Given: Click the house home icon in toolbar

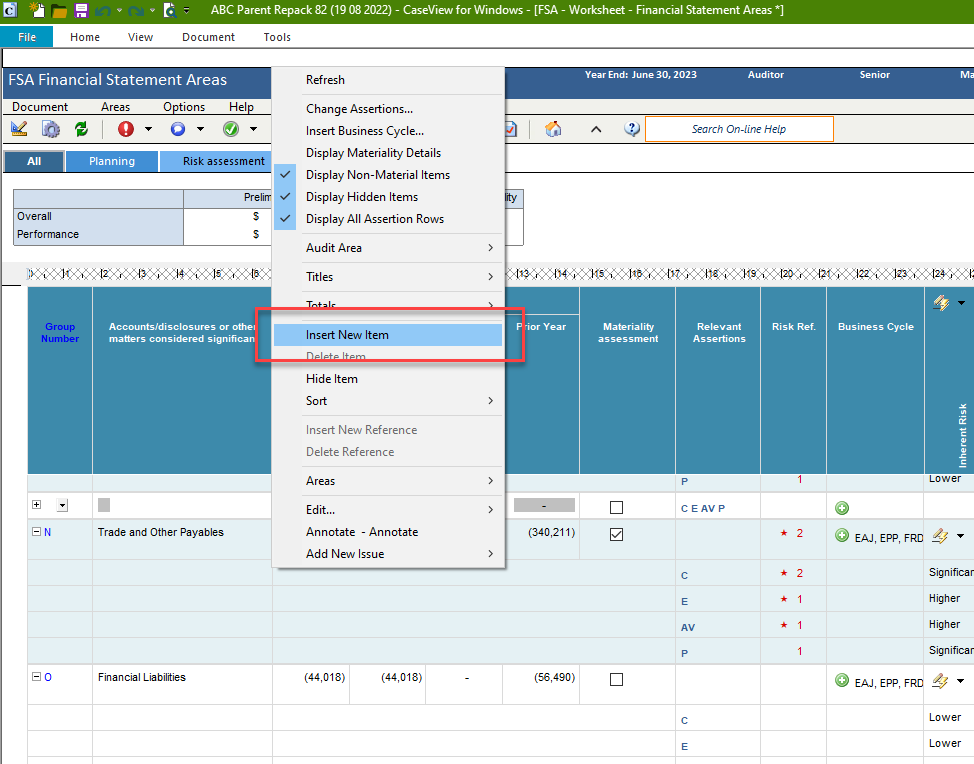Looking at the screenshot, I should pos(553,129).
